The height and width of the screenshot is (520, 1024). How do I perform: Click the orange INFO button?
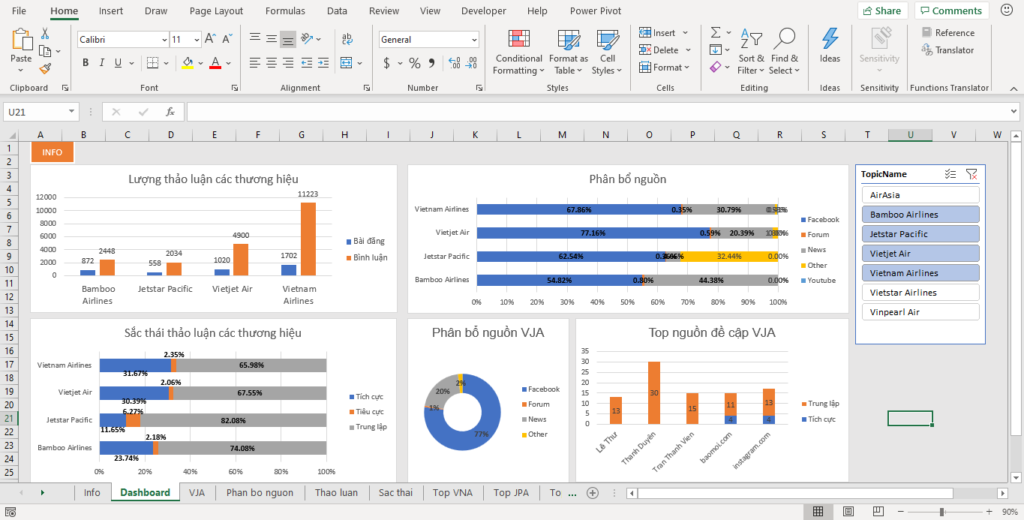point(52,152)
